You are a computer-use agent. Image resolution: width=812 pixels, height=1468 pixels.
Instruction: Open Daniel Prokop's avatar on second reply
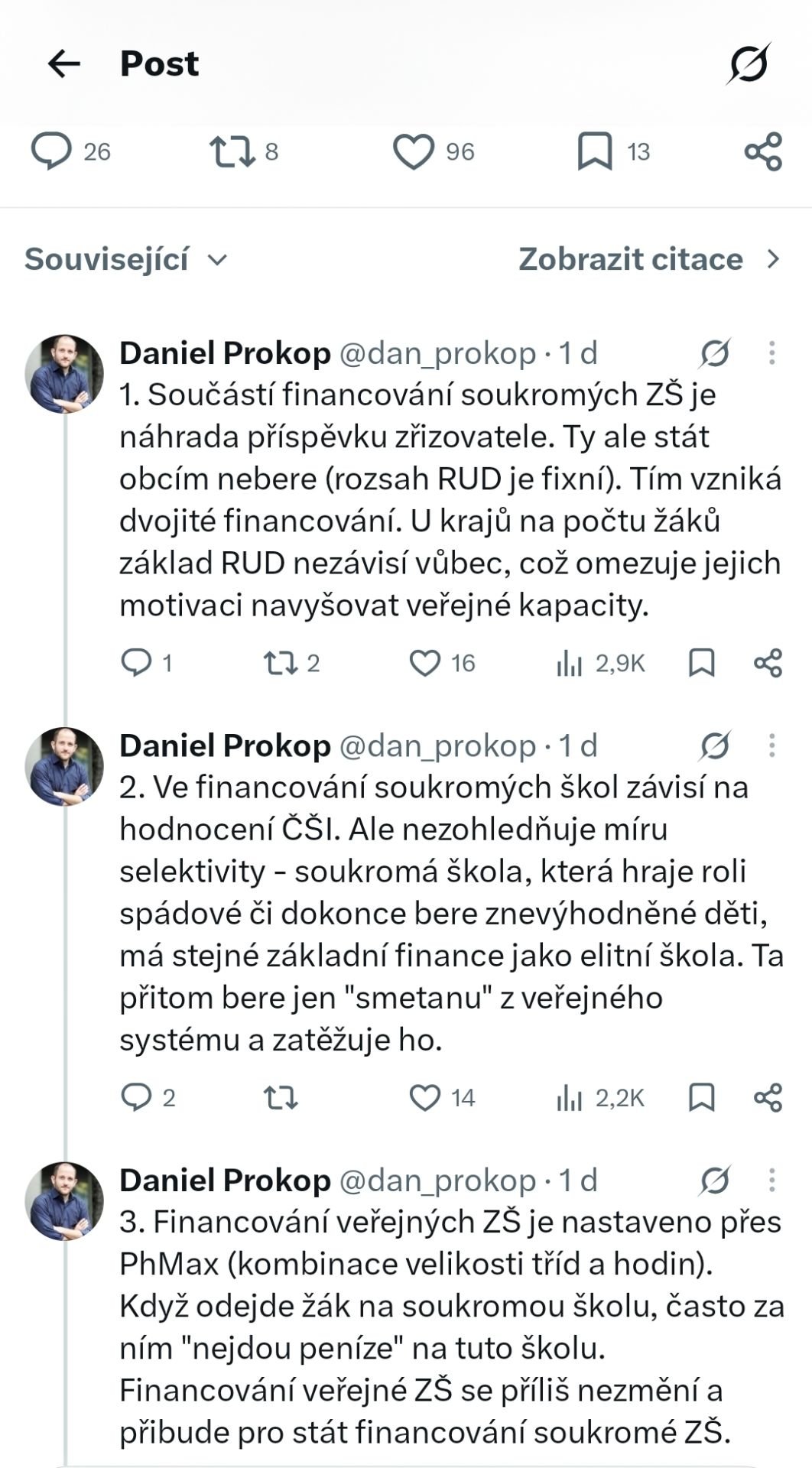tap(64, 766)
